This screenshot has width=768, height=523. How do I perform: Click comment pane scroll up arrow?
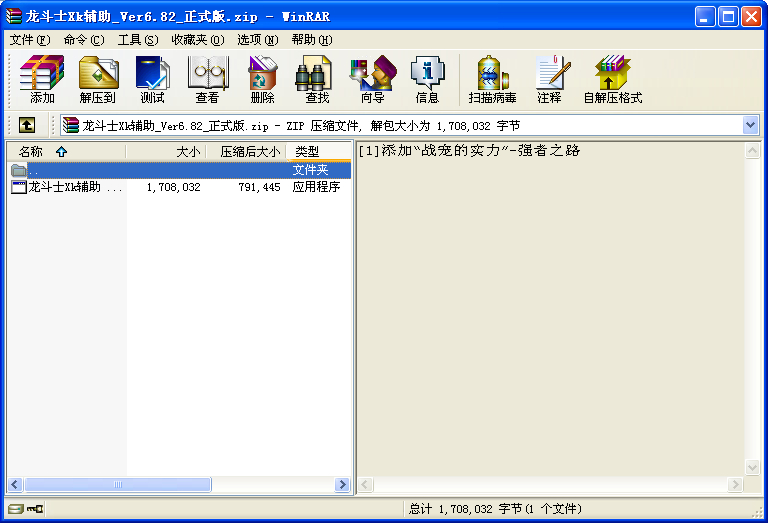752,151
